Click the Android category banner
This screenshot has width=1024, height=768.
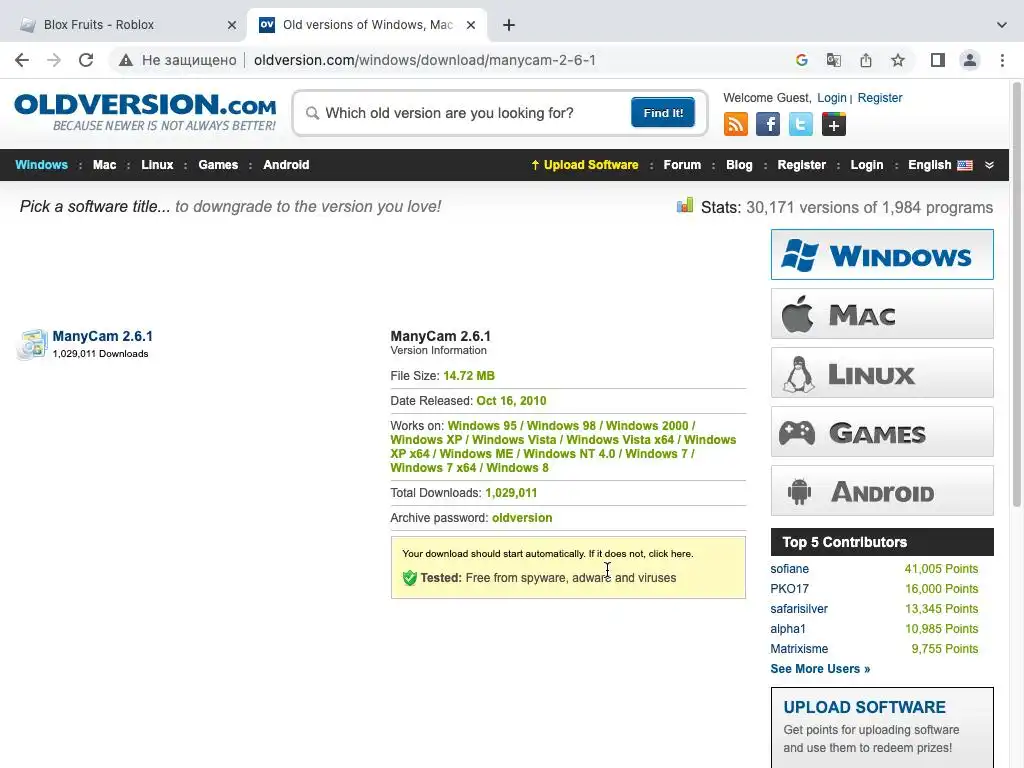882,490
